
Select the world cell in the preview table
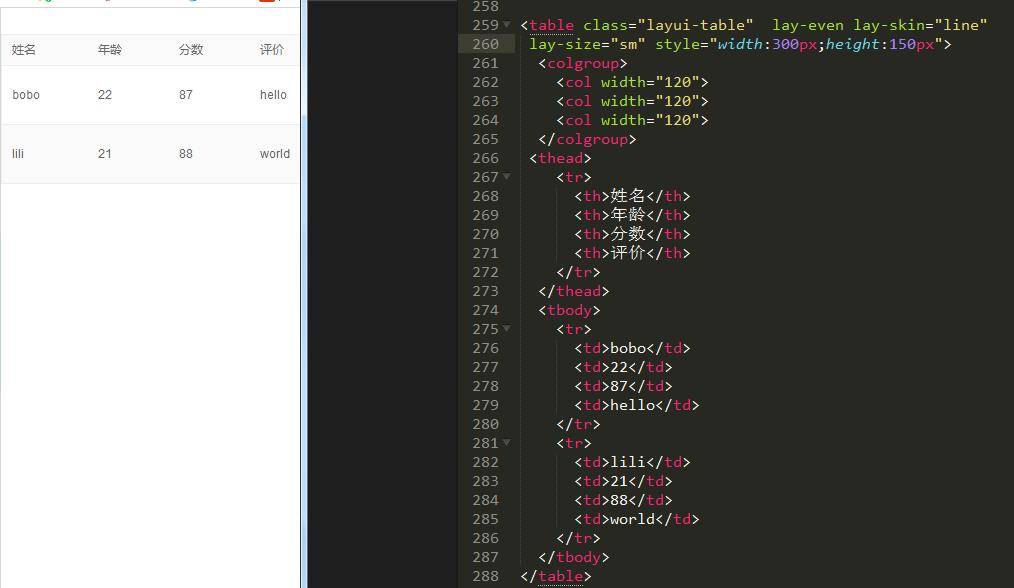point(275,154)
